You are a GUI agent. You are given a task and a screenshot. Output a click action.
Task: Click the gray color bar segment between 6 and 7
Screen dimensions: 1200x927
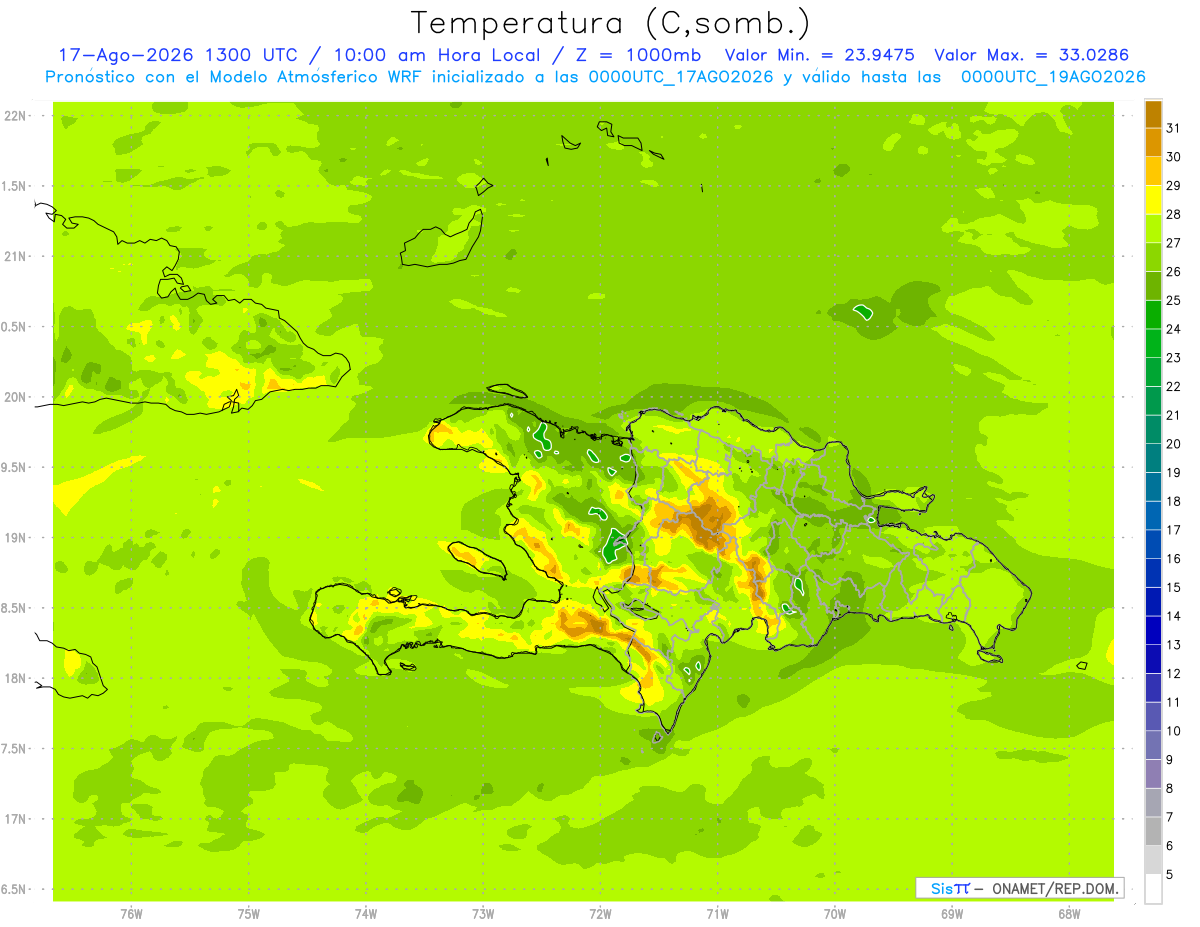1153,832
